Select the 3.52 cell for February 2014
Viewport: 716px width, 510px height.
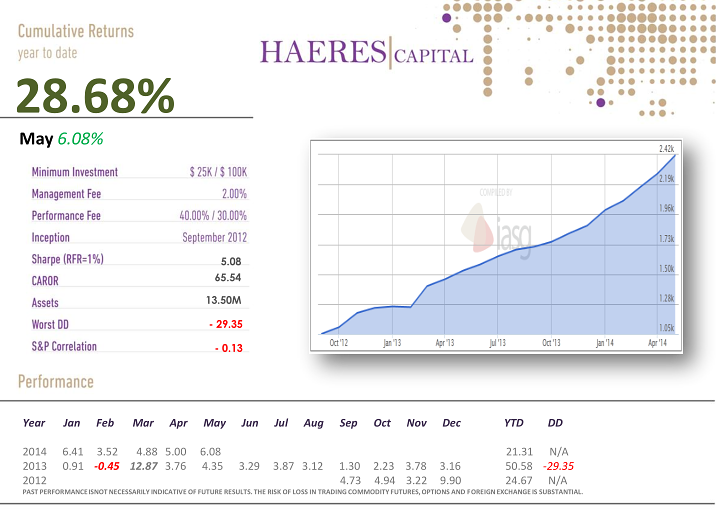click(107, 452)
